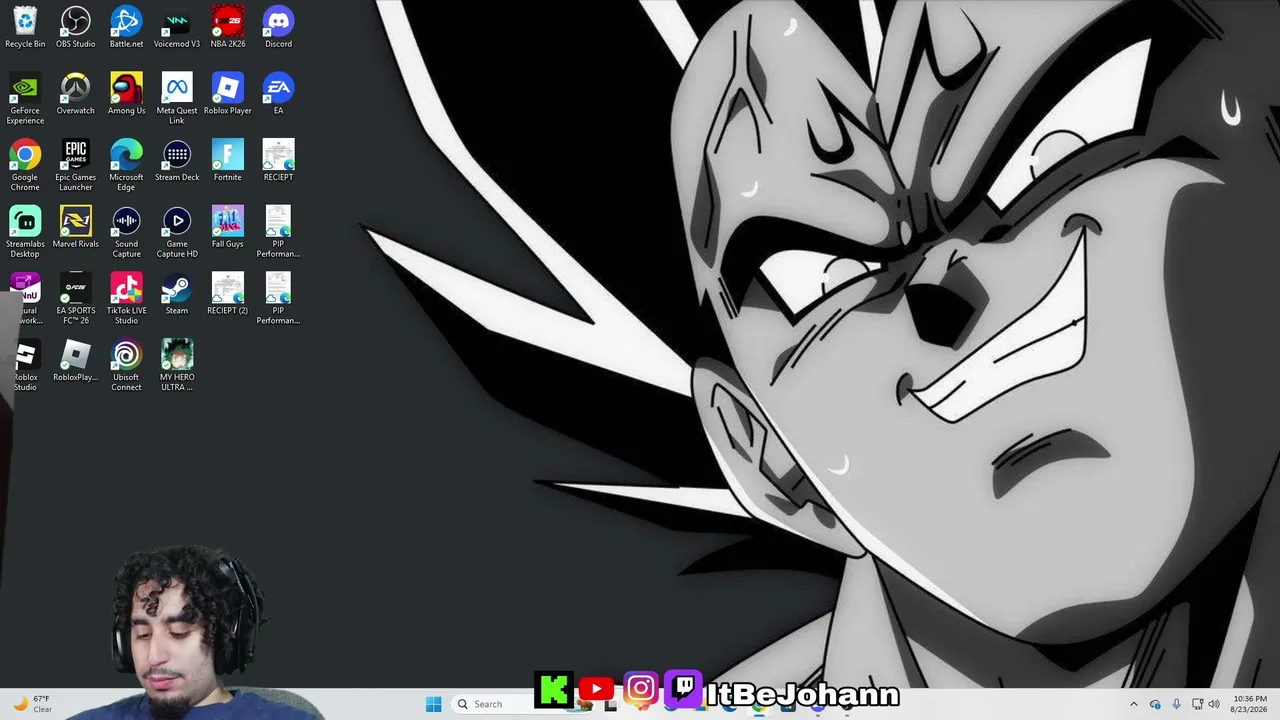Select the MY HERO ULTRA game icon
This screenshot has width=1280, height=720.
point(177,365)
